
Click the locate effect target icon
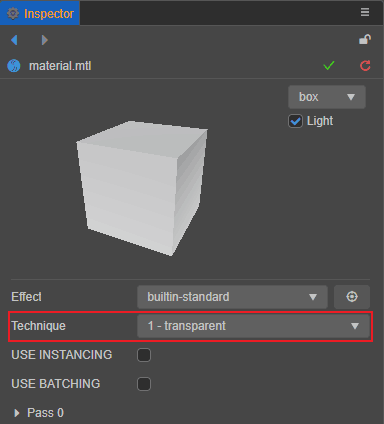(x=352, y=297)
